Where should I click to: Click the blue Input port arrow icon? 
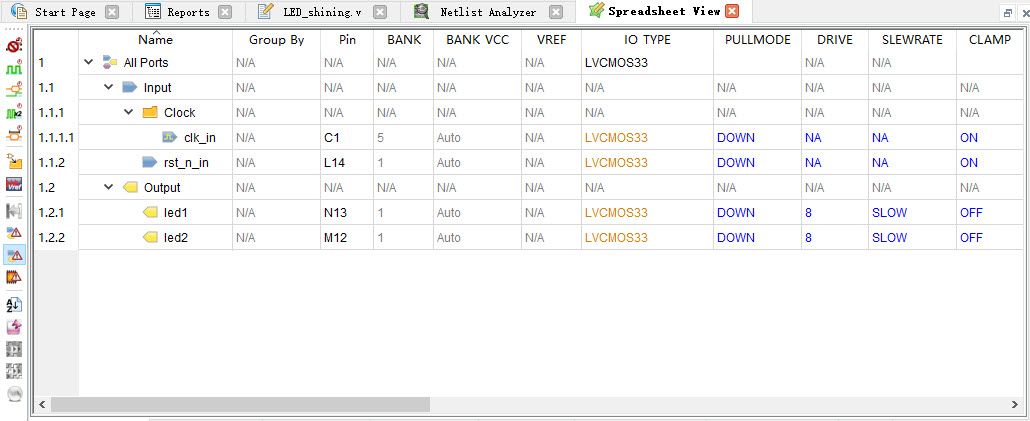[x=130, y=87]
